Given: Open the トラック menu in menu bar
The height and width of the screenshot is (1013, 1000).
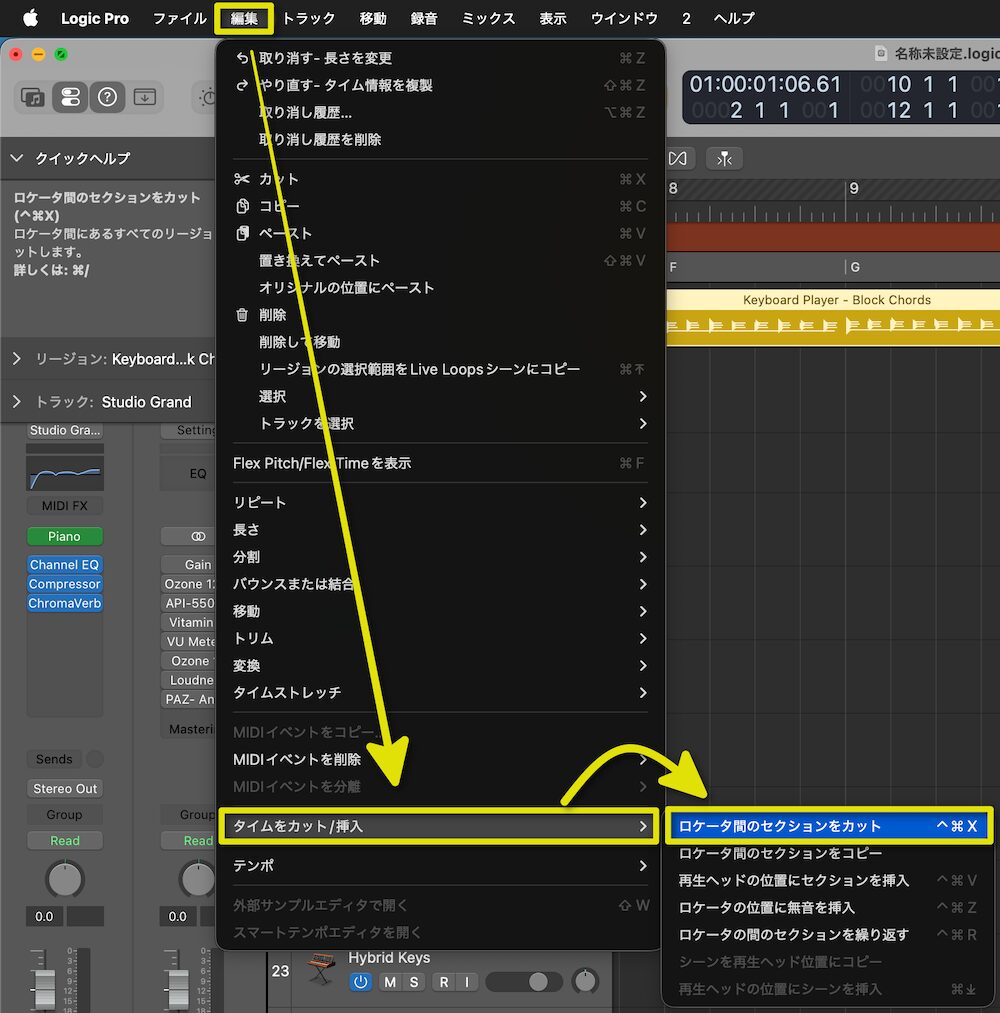Looking at the screenshot, I should click(x=309, y=18).
